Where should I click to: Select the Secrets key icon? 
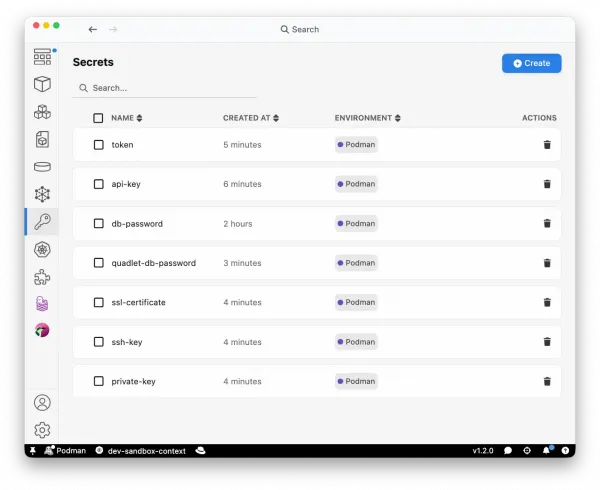tap(42, 222)
